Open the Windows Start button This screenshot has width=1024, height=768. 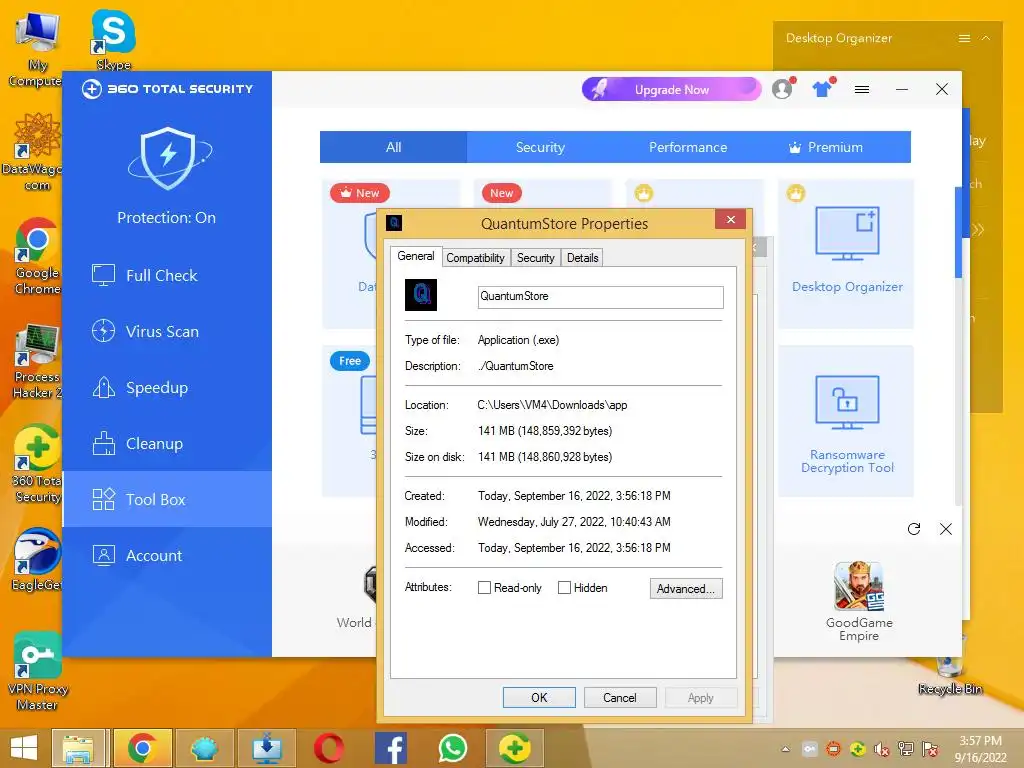click(x=24, y=748)
